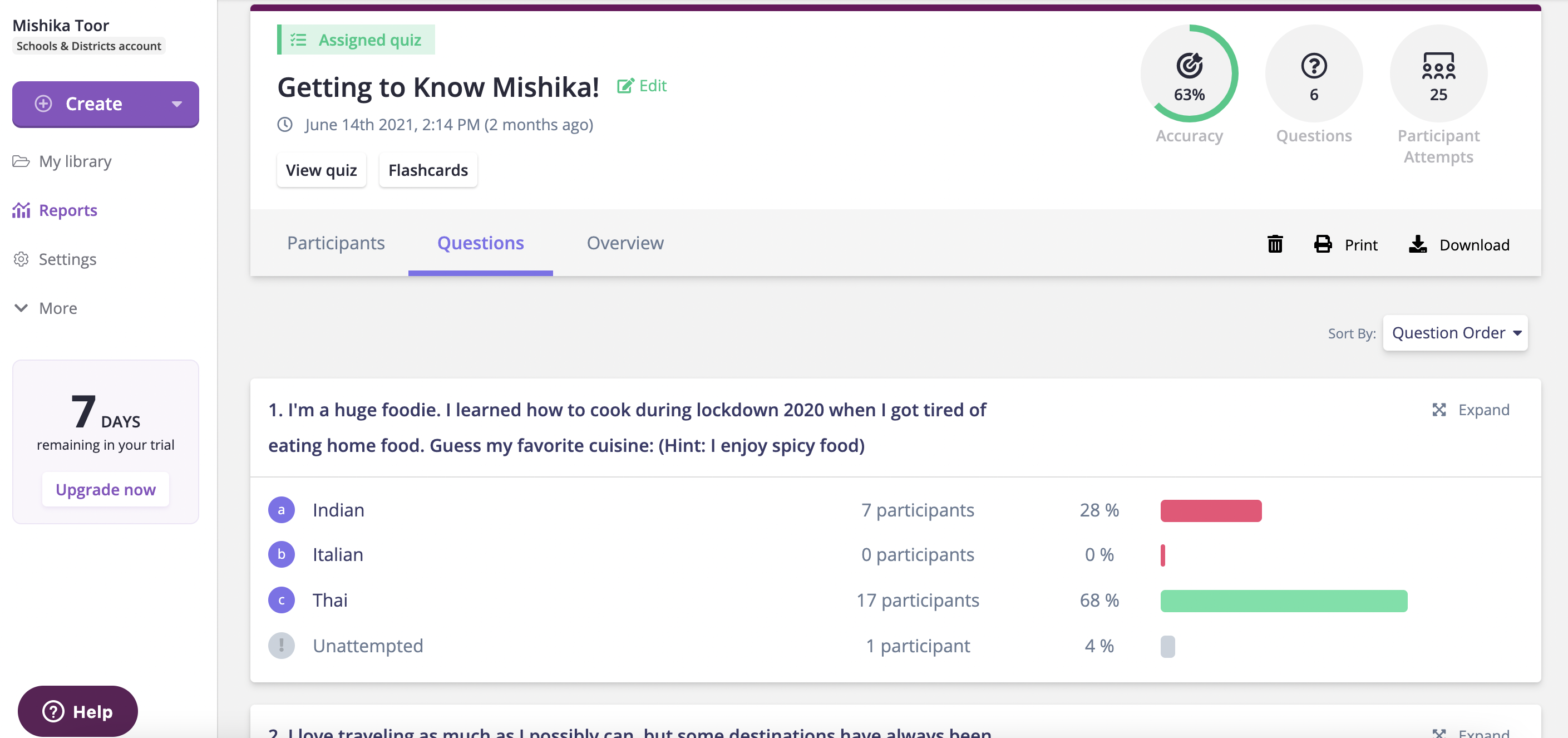This screenshot has width=1568, height=738.
Task: Click the question mark Questions icon
Action: (1314, 66)
